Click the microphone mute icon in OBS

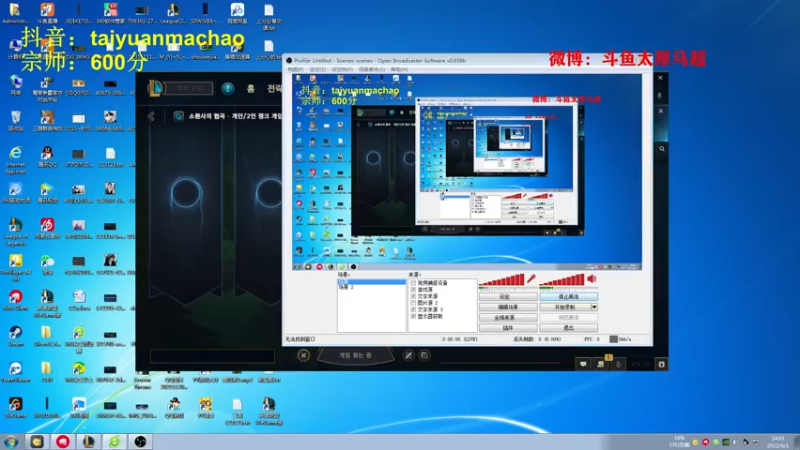(531, 279)
